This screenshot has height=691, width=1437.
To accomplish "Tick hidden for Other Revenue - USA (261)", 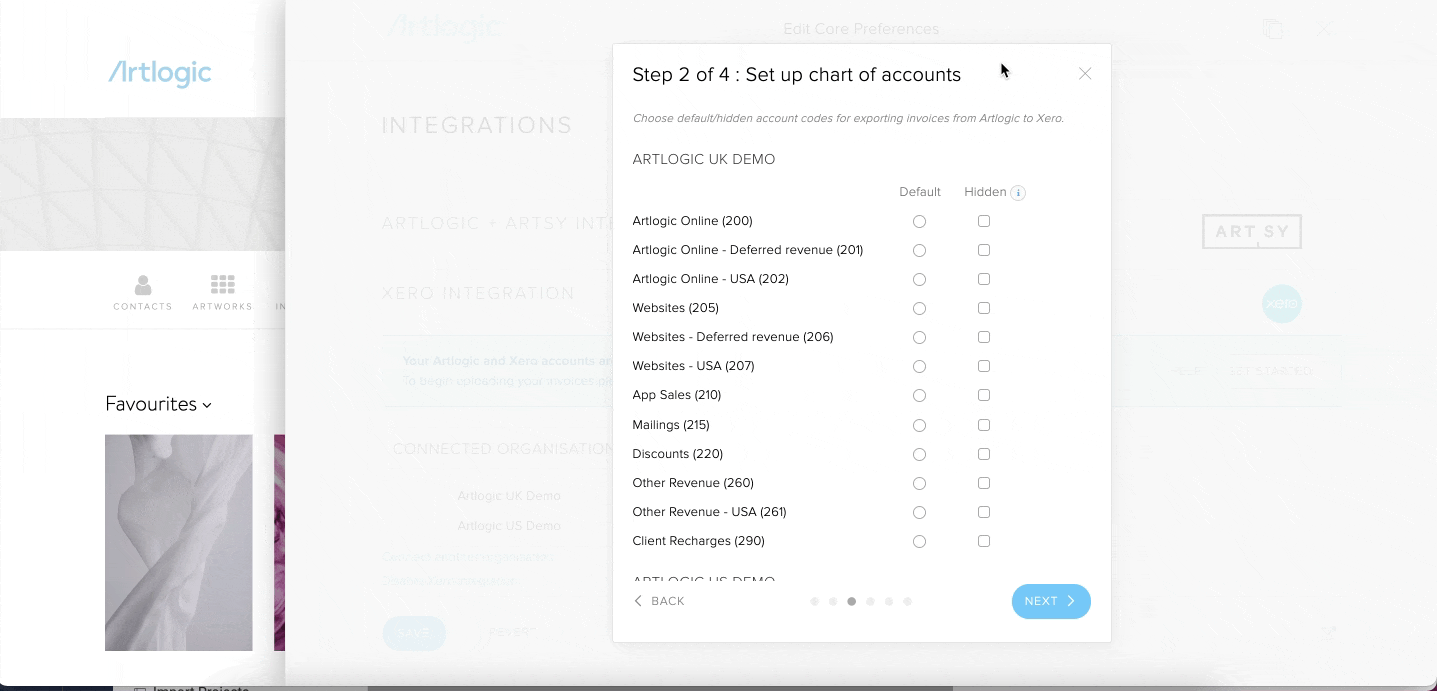I will coord(984,512).
